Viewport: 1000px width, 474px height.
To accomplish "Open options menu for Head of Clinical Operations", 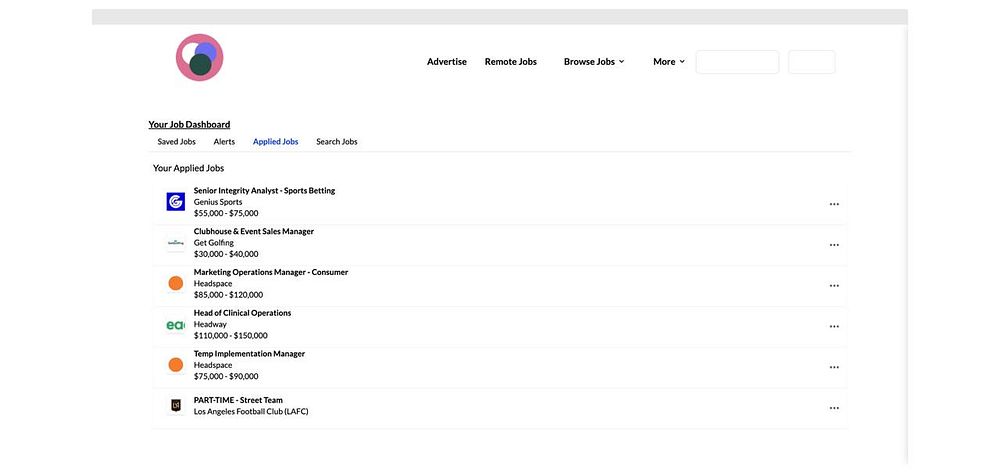I will (834, 327).
